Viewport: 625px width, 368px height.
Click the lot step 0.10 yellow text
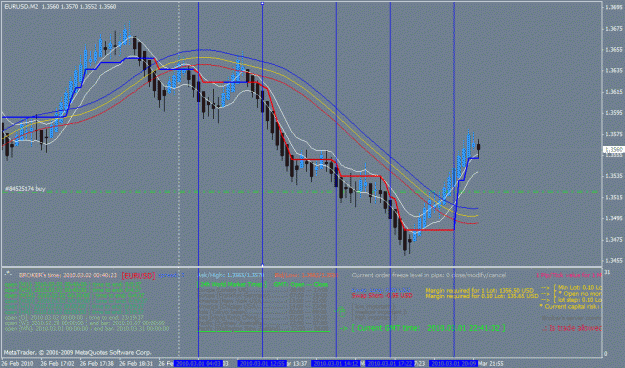[580, 300]
